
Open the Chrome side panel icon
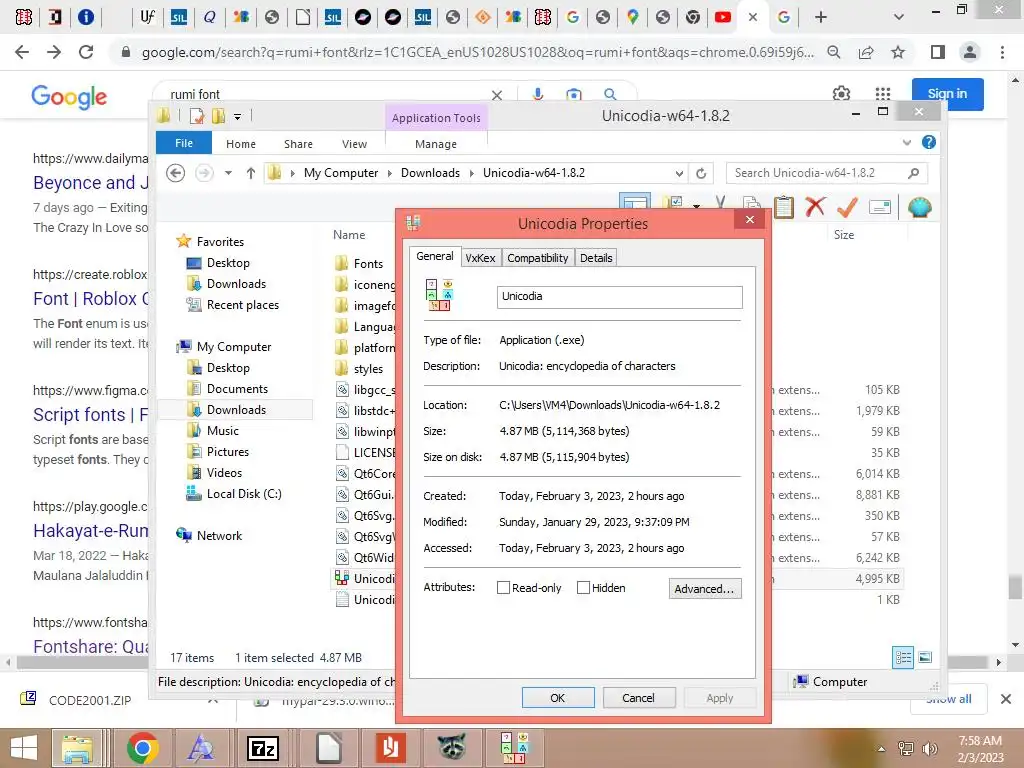click(938, 52)
